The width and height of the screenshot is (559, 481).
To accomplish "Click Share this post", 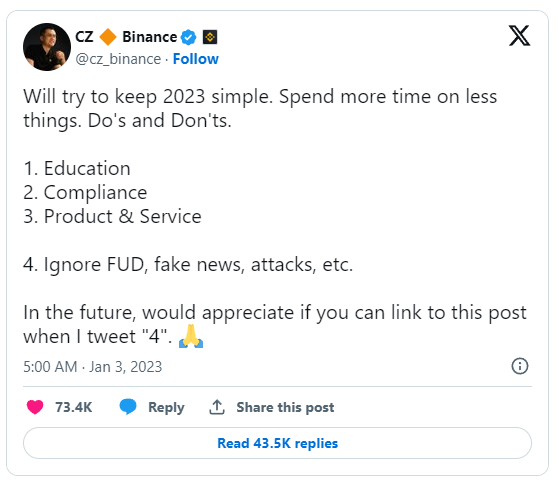I will [285, 407].
